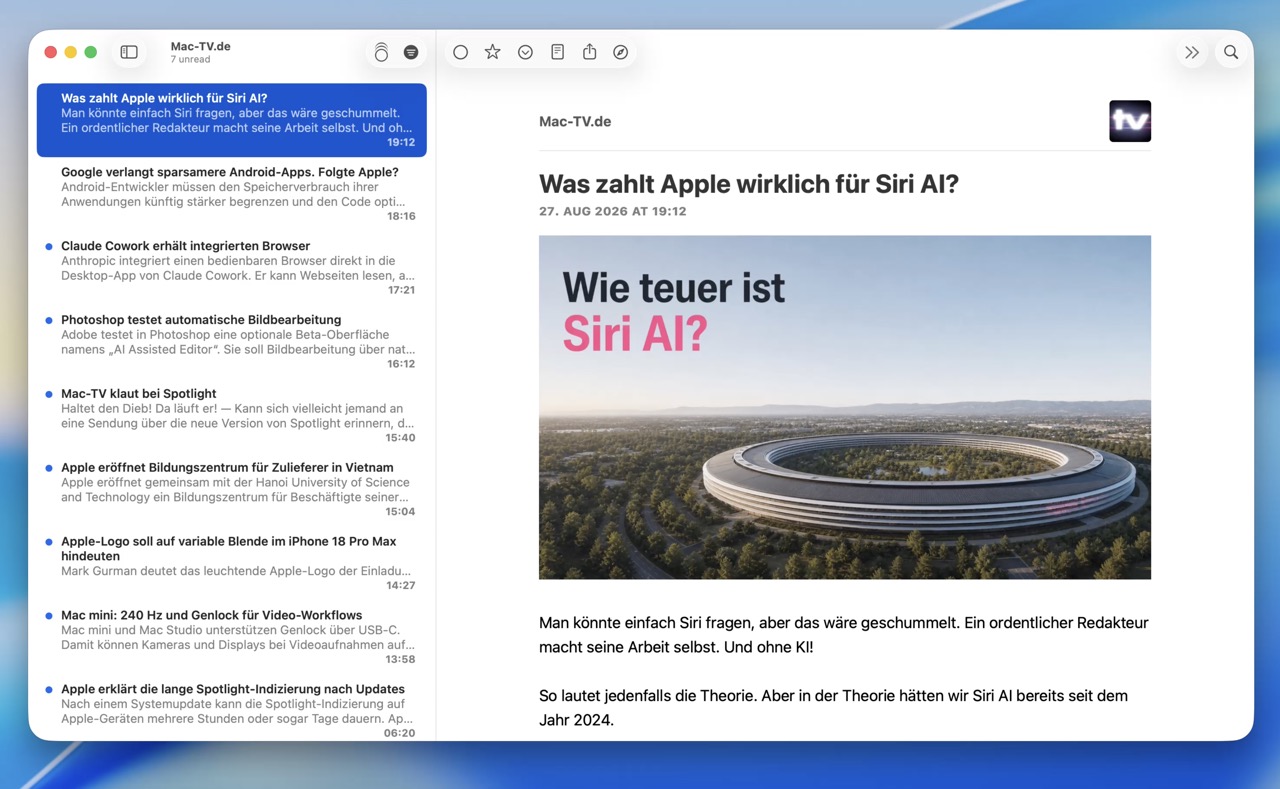Expand the double-chevron overflow toolbar button
The width and height of the screenshot is (1280, 789).
(x=1192, y=52)
